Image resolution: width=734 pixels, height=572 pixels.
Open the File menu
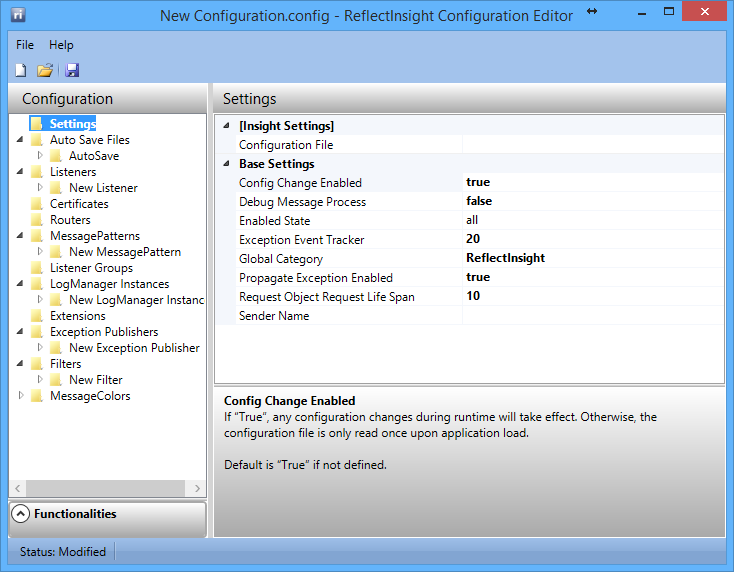[x=25, y=45]
